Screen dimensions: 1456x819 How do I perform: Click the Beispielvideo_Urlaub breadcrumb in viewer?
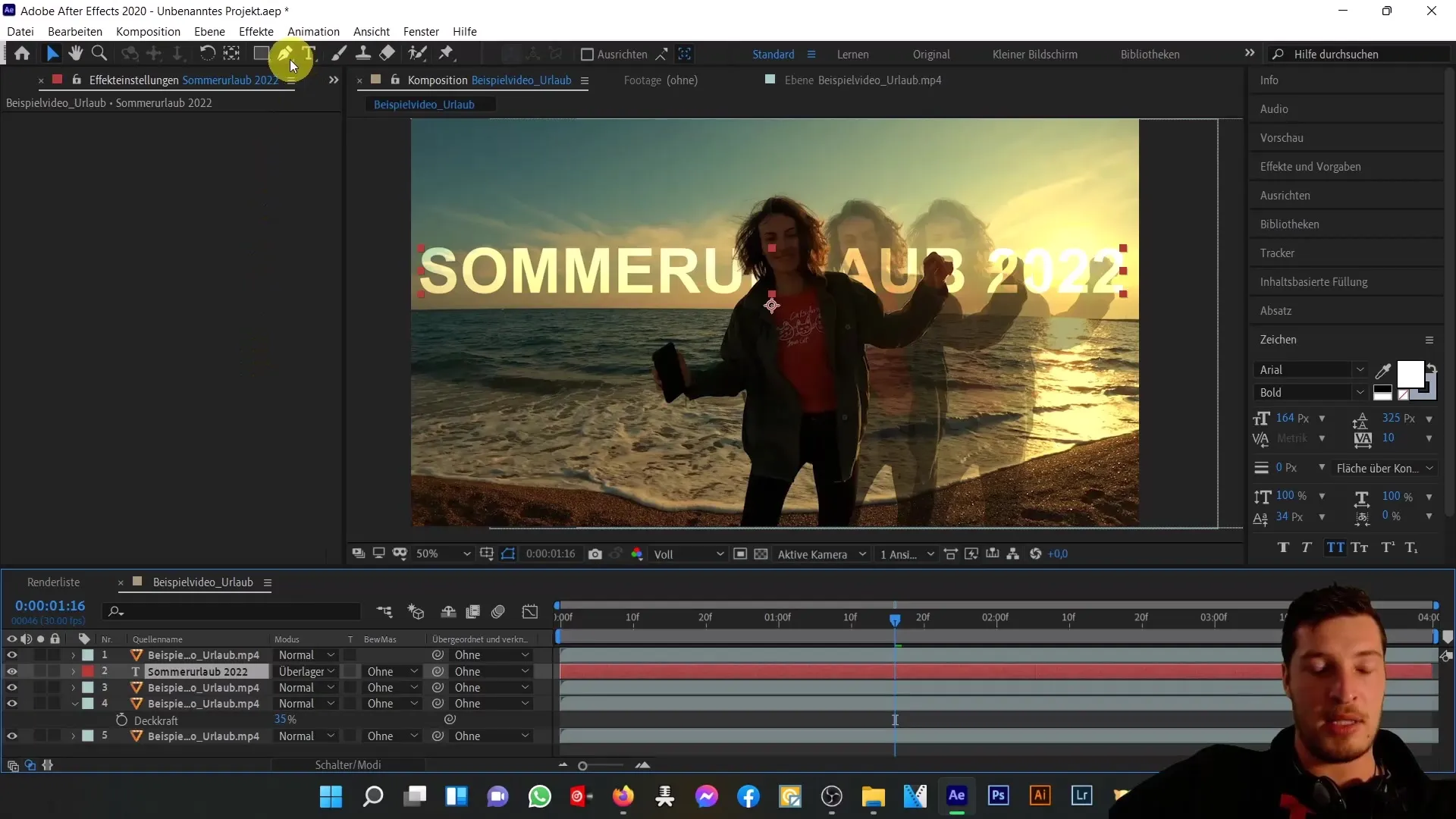424,105
